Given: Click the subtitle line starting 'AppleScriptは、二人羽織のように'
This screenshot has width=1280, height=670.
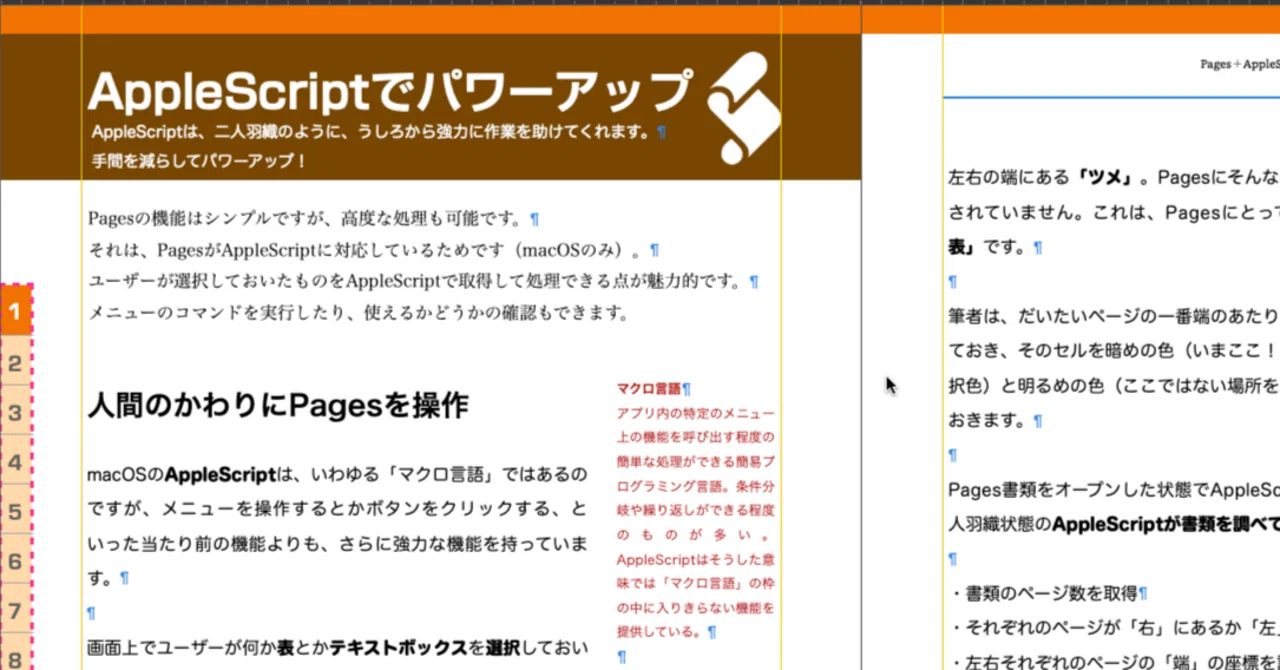Looking at the screenshot, I should (372, 132).
